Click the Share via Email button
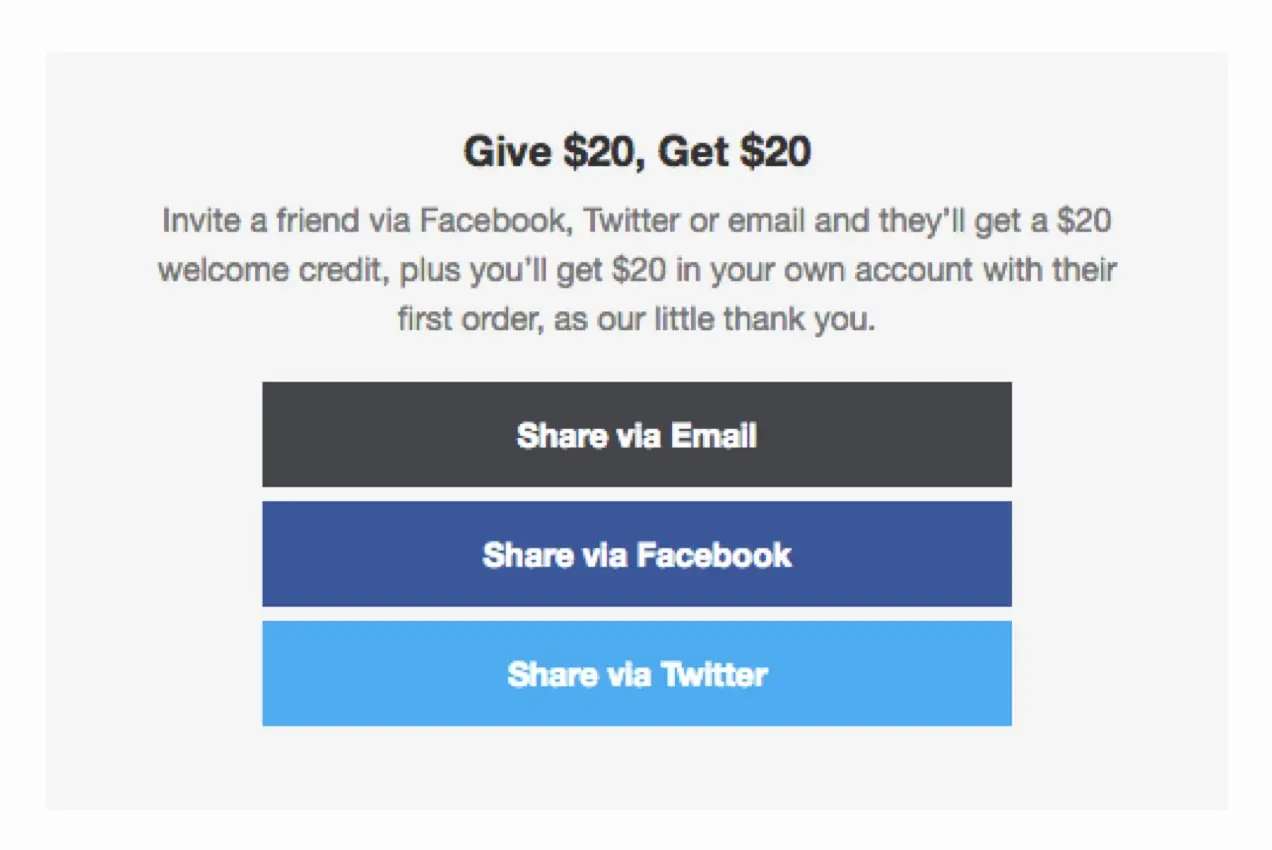The height and width of the screenshot is (850, 1272). click(x=637, y=434)
